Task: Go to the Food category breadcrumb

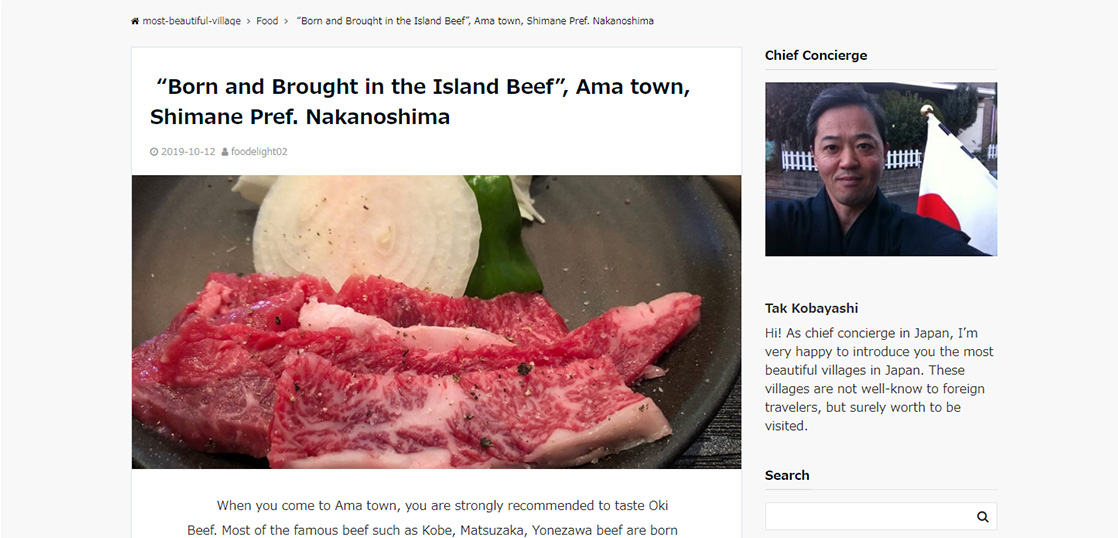Action: (x=267, y=21)
